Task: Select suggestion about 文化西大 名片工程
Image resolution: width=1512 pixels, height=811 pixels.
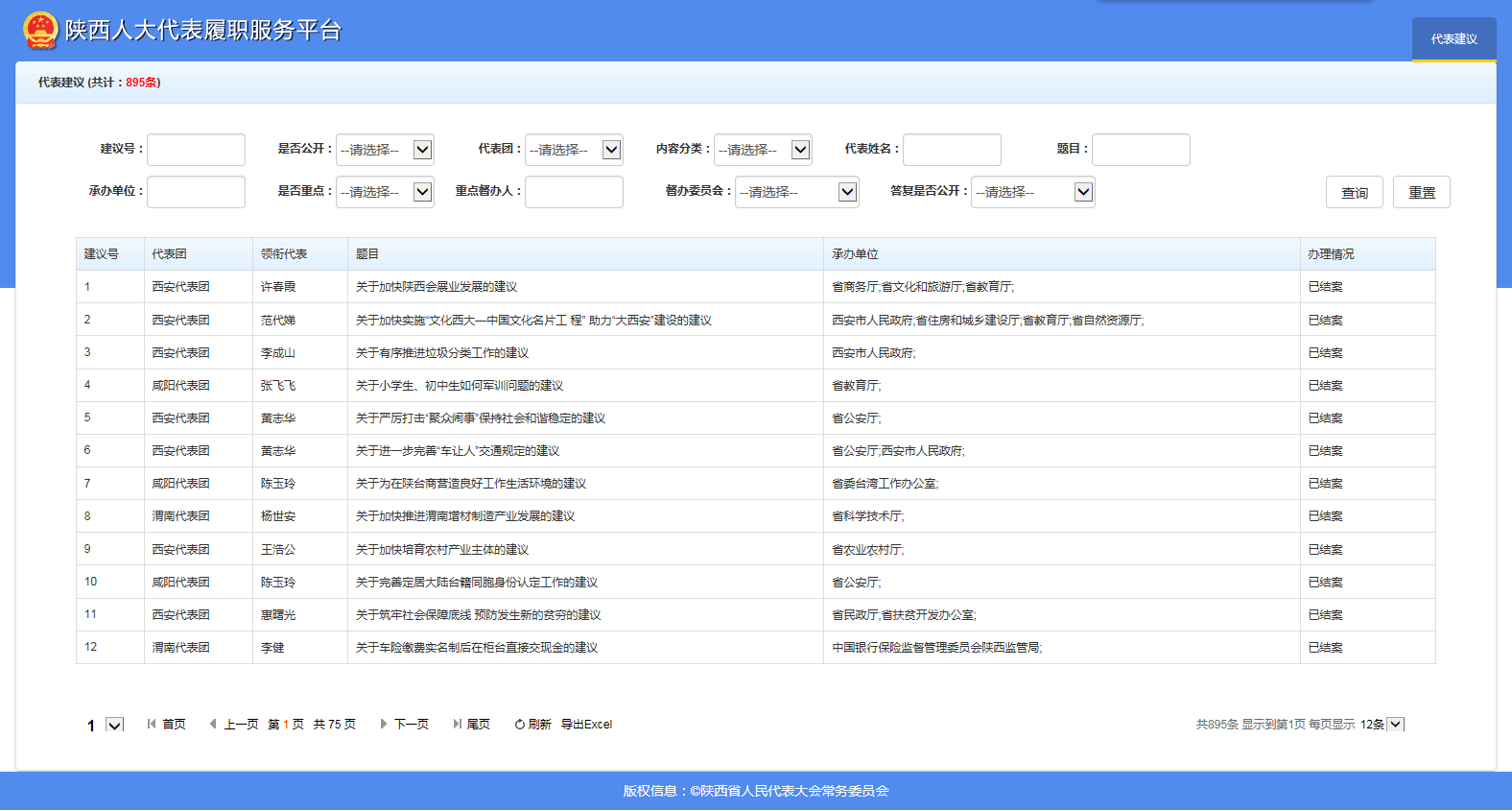Action: click(756, 321)
